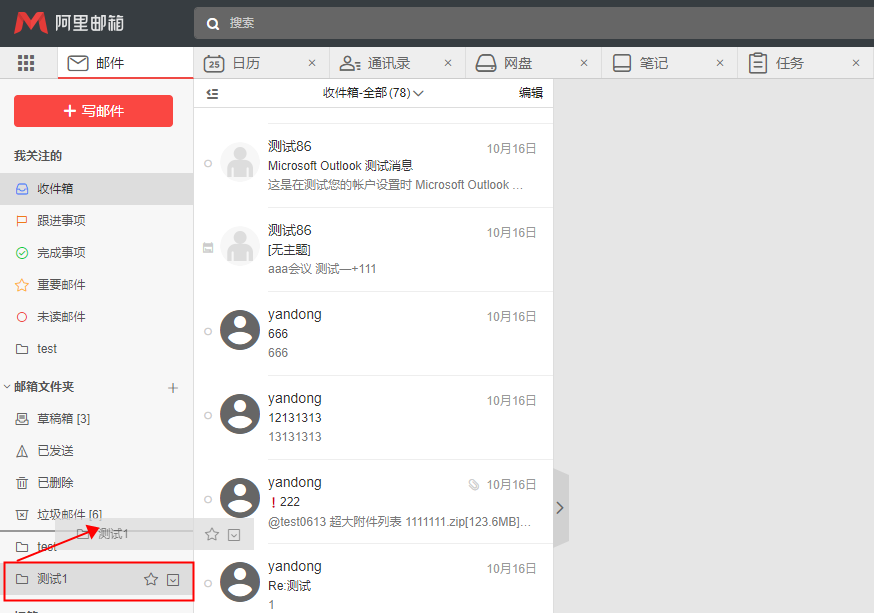
Task: Click the search magnifier icon
Action: click(213, 22)
